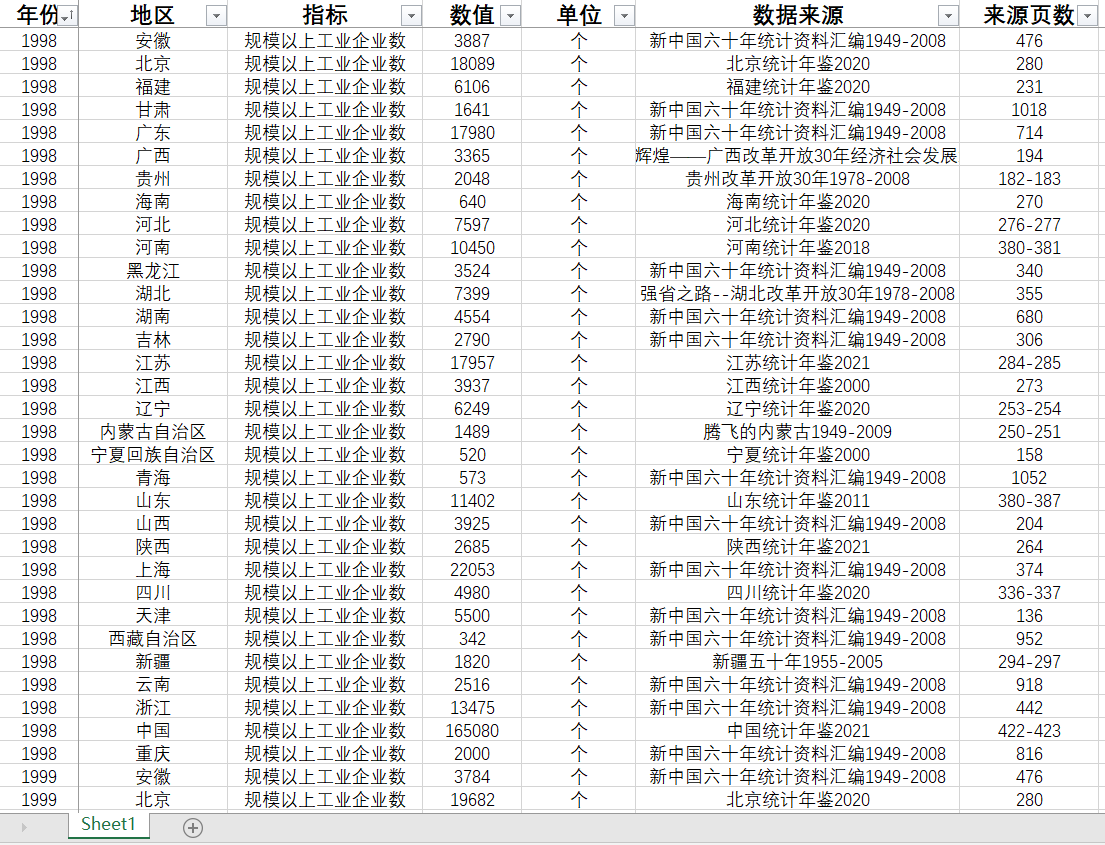Select cell with value 165080
1105x845 pixels.
(x=472, y=731)
